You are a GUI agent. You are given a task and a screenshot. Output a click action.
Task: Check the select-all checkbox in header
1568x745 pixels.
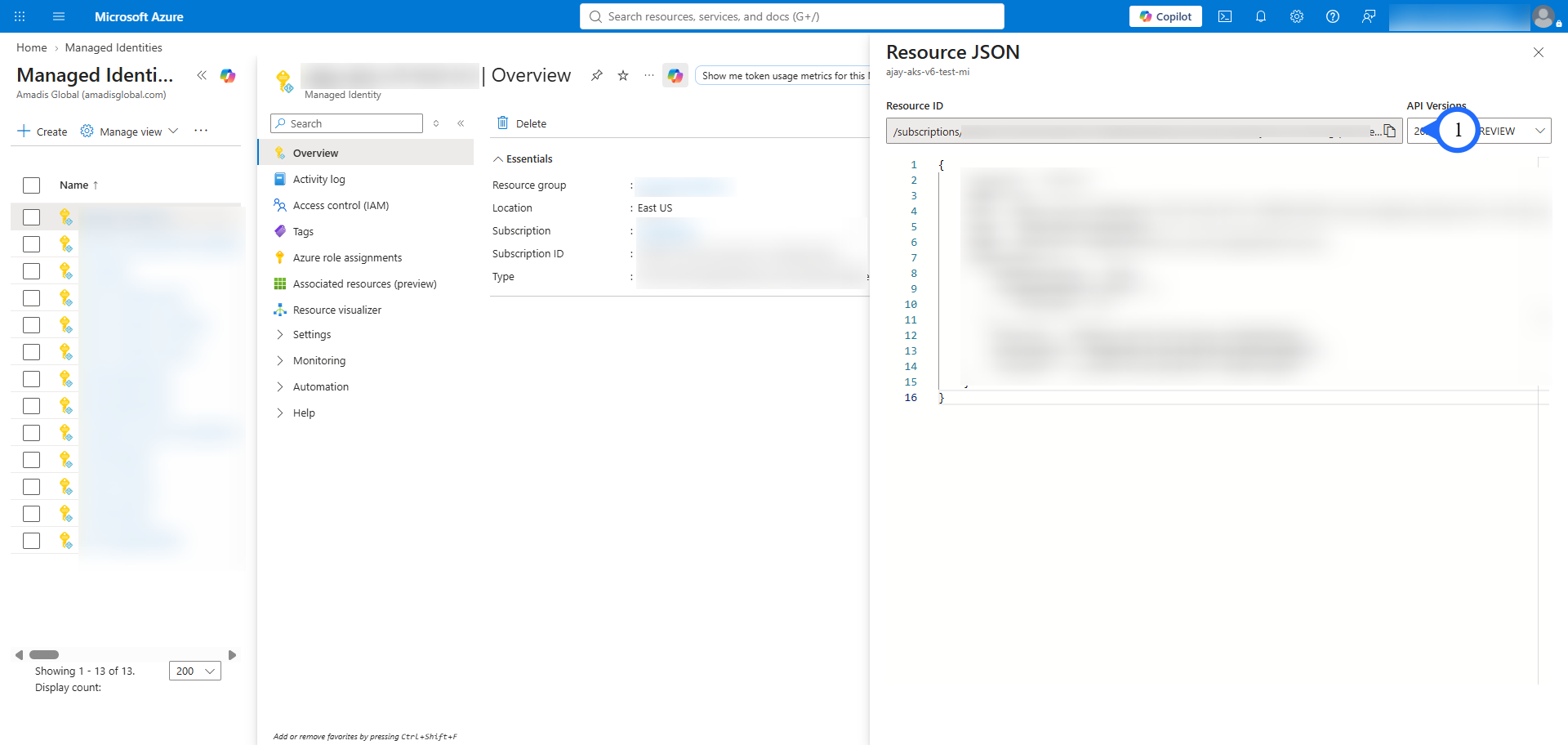click(32, 185)
